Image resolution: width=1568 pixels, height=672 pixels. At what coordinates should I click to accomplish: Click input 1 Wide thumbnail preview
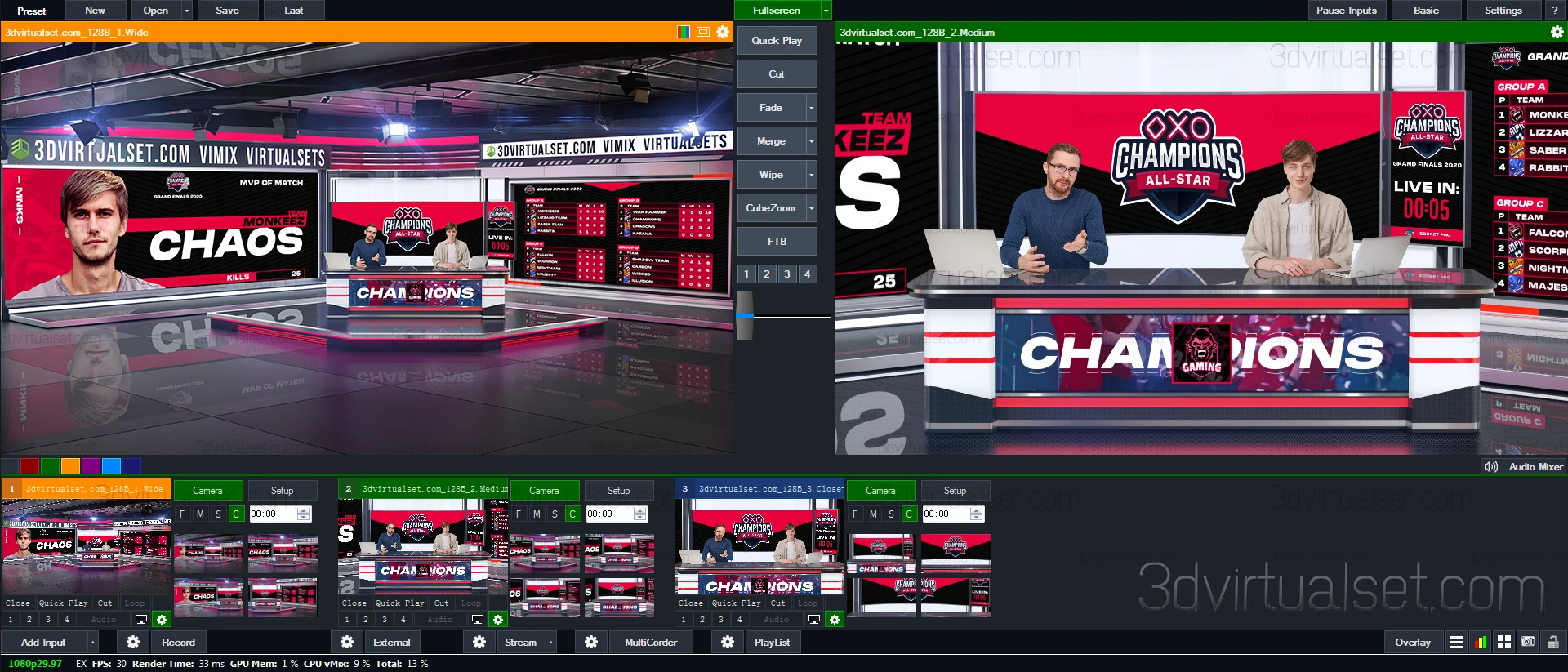[86, 546]
